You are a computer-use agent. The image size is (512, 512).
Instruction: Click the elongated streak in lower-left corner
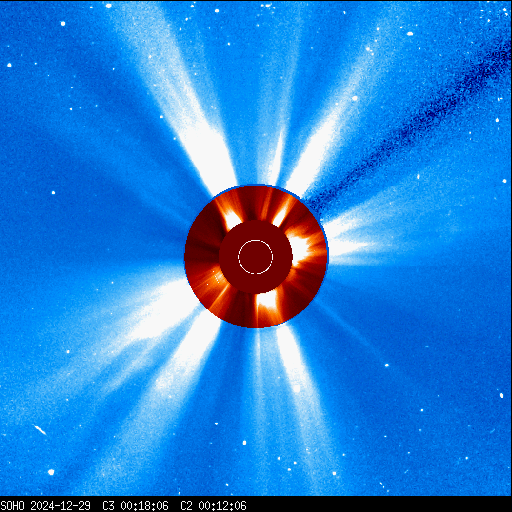click(x=40, y=430)
